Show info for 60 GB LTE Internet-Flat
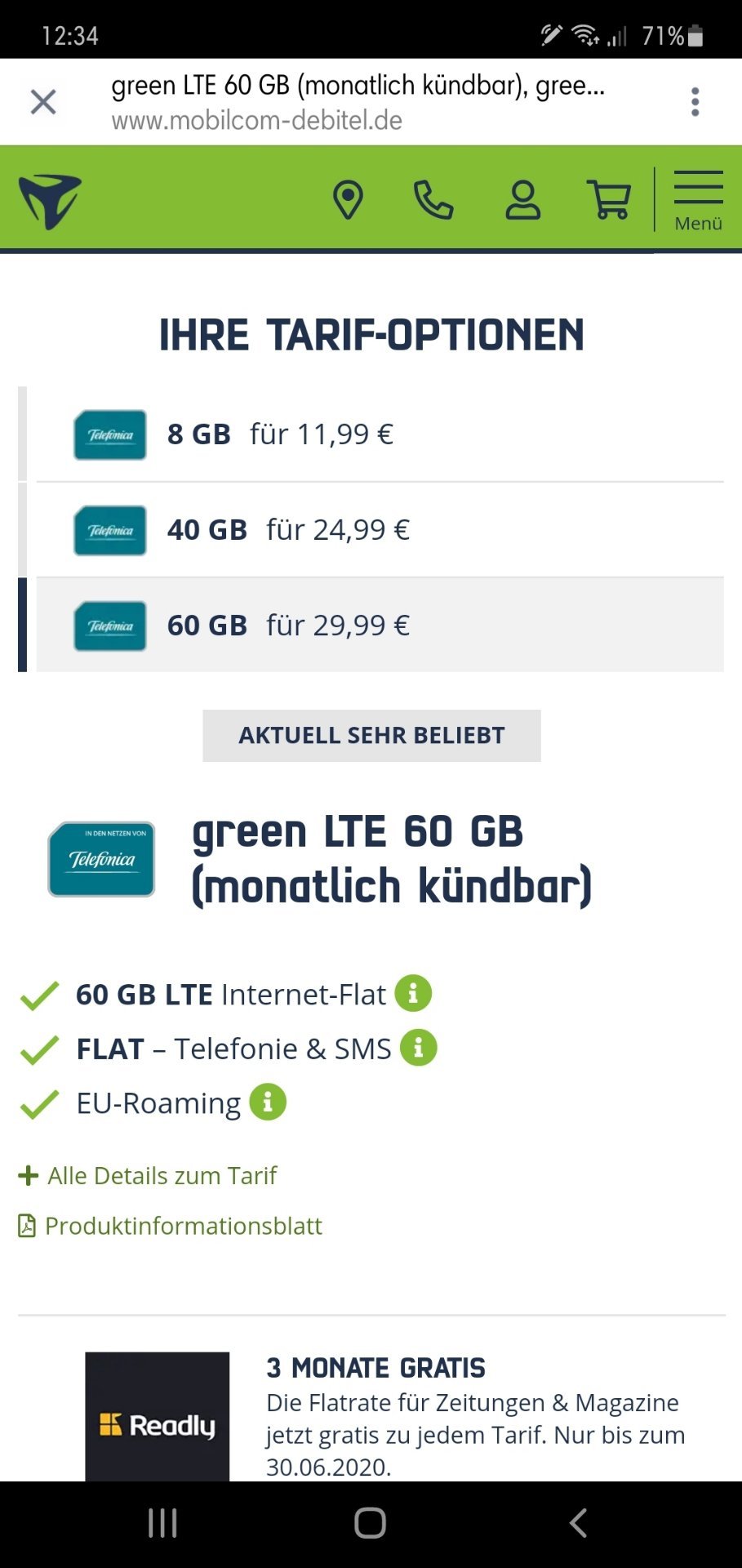This screenshot has width=742, height=1568. point(413,993)
